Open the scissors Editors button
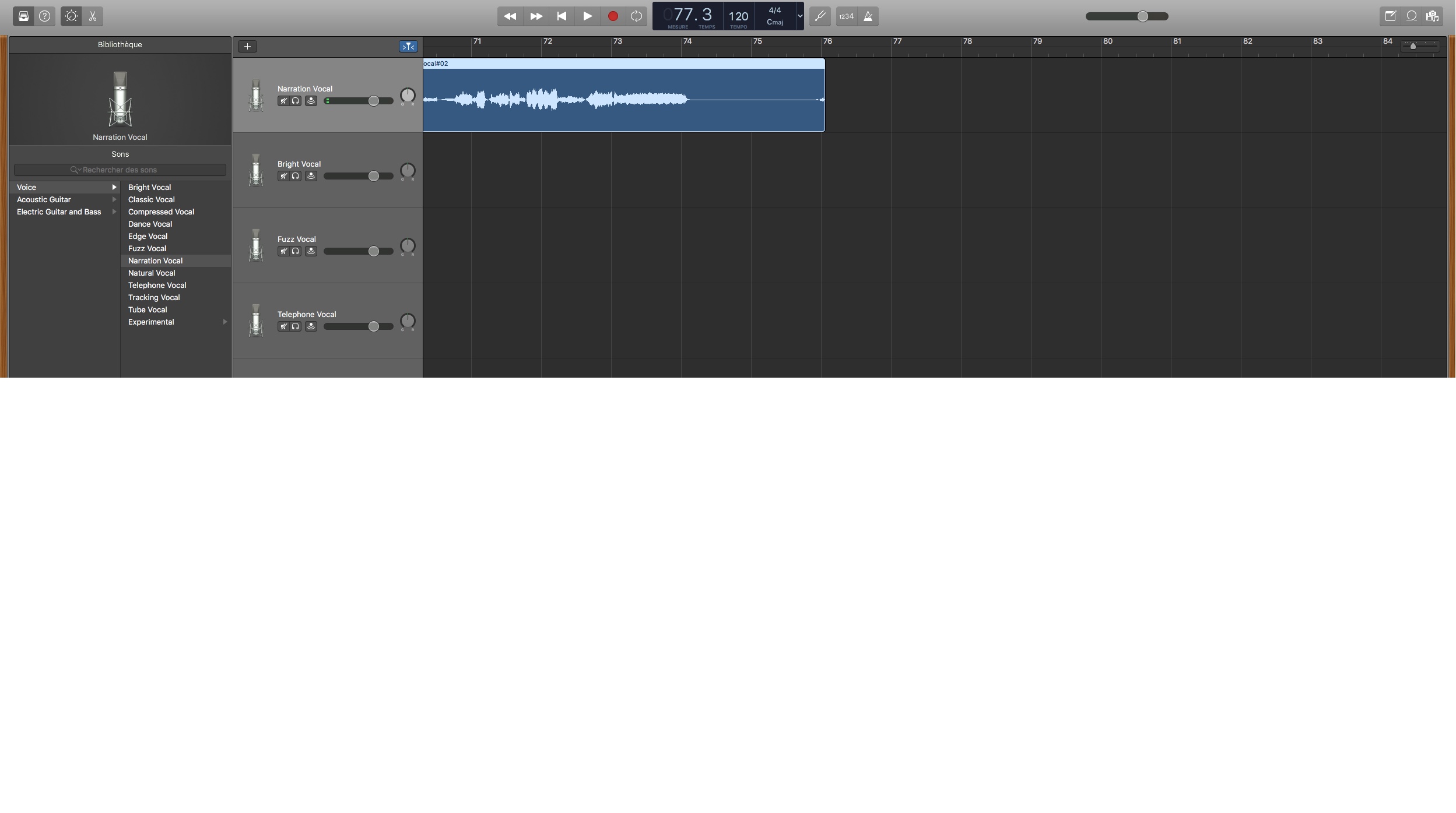The height and width of the screenshot is (813, 1456). (x=93, y=16)
